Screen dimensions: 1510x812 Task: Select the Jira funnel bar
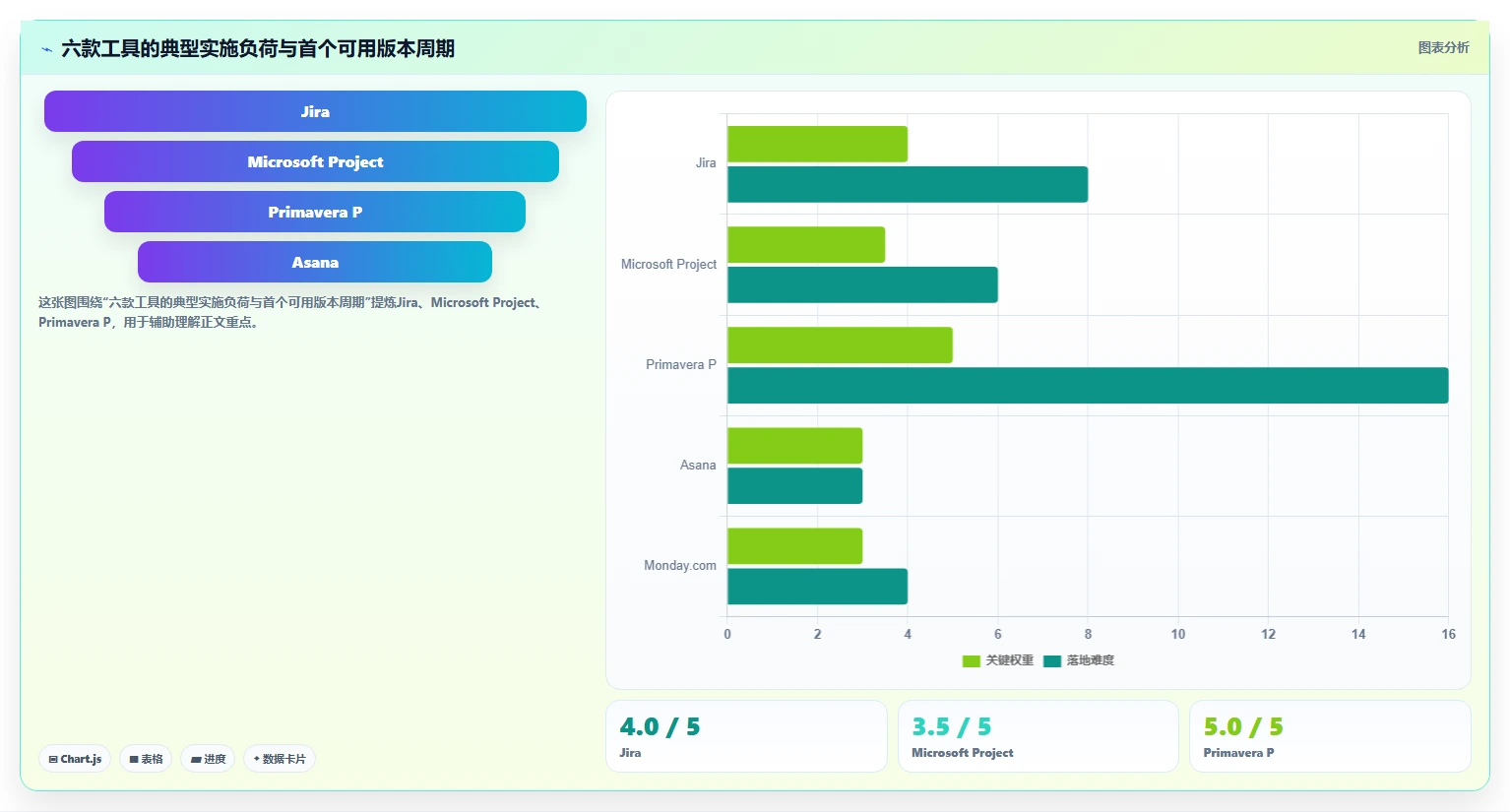[315, 111]
